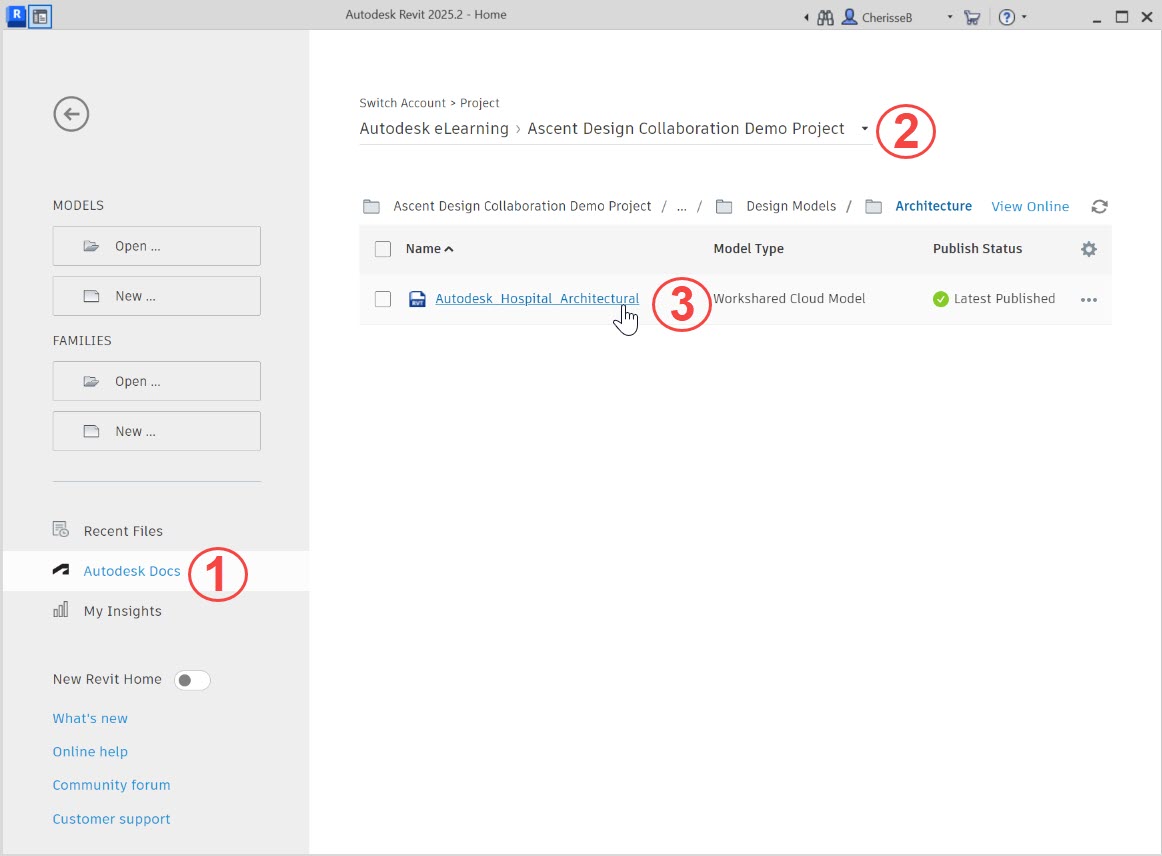Open the Customer support link

point(111,819)
